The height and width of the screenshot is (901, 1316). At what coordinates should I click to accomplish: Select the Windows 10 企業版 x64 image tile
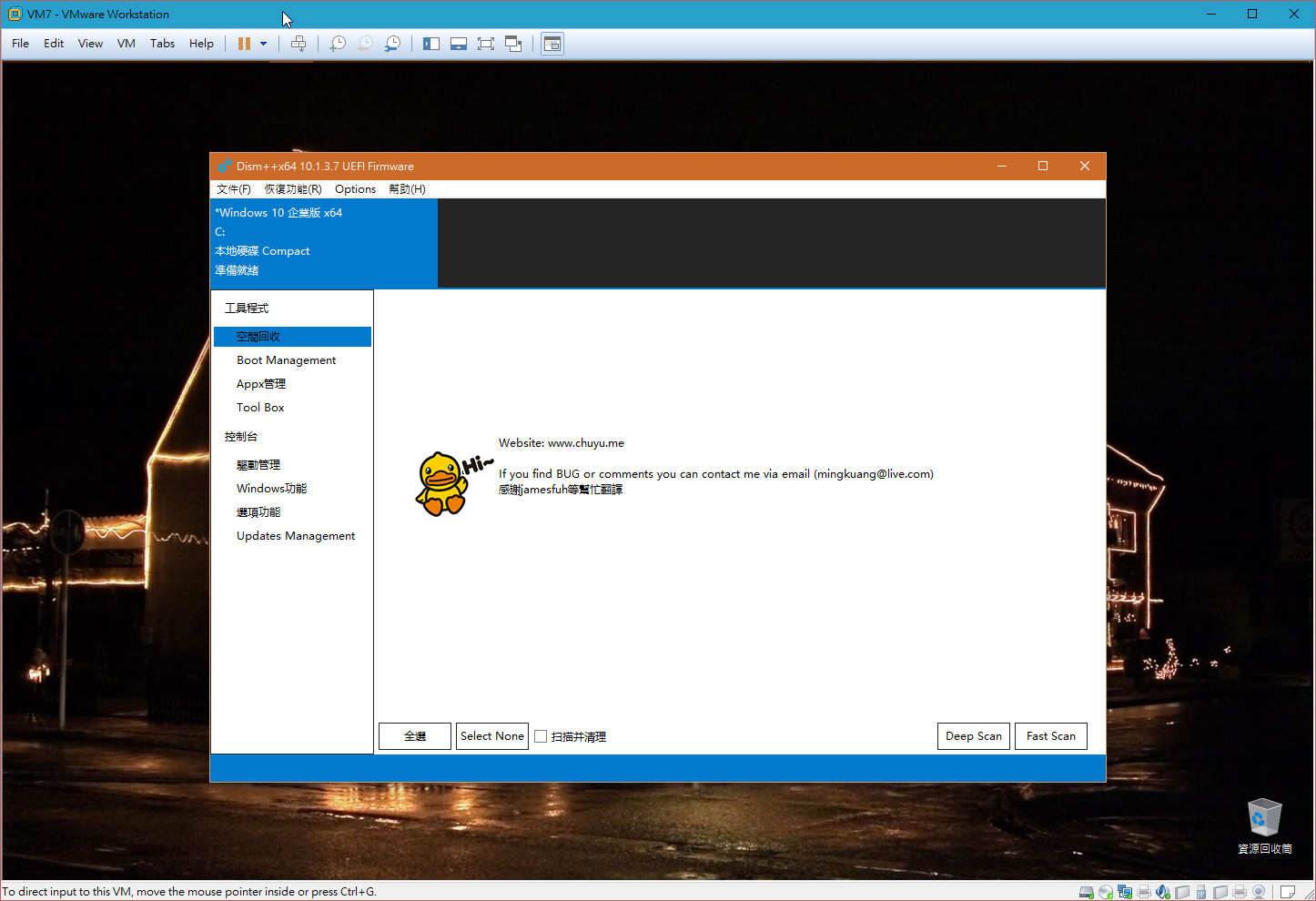pos(324,242)
